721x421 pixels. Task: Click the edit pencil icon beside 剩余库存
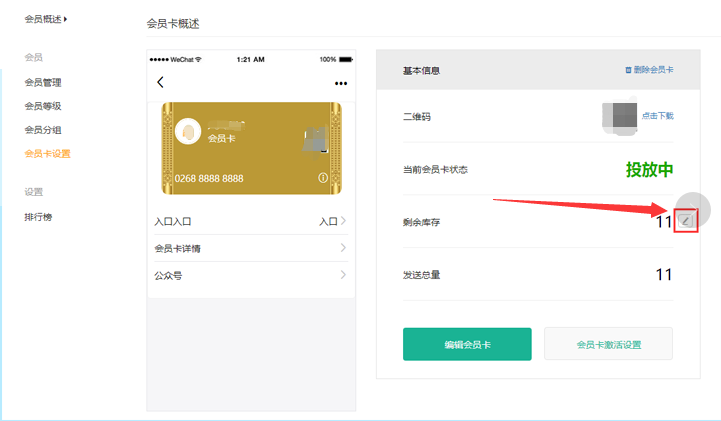(685, 221)
